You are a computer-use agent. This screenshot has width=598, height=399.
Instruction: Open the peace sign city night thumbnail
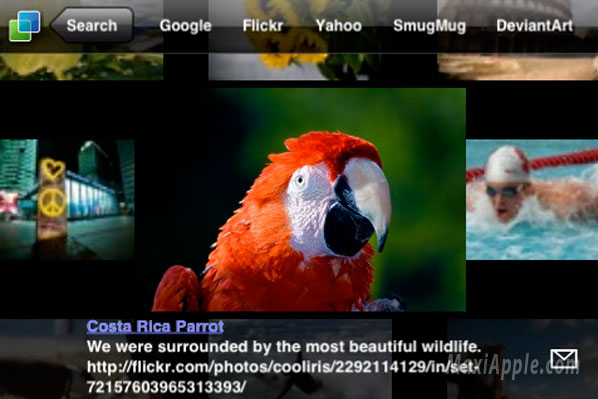point(67,200)
